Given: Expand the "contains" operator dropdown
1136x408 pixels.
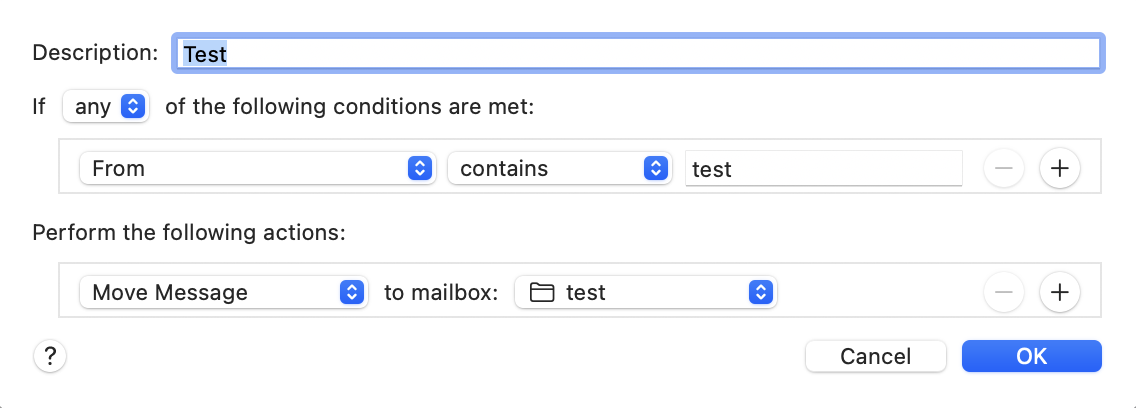Looking at the screenshot, I should tap(558, 169).
